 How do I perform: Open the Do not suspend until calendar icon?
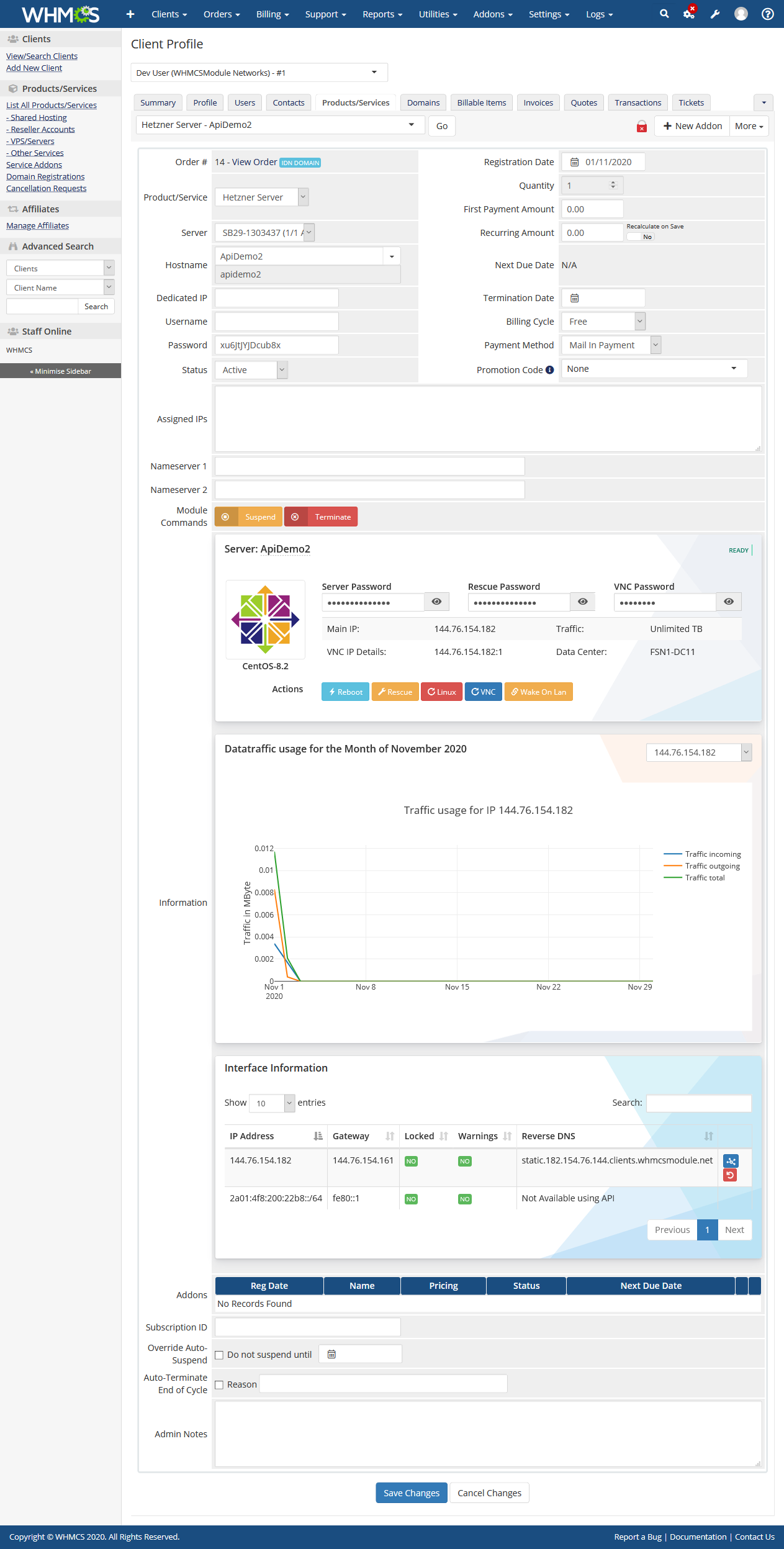[x=331, y=1354]
